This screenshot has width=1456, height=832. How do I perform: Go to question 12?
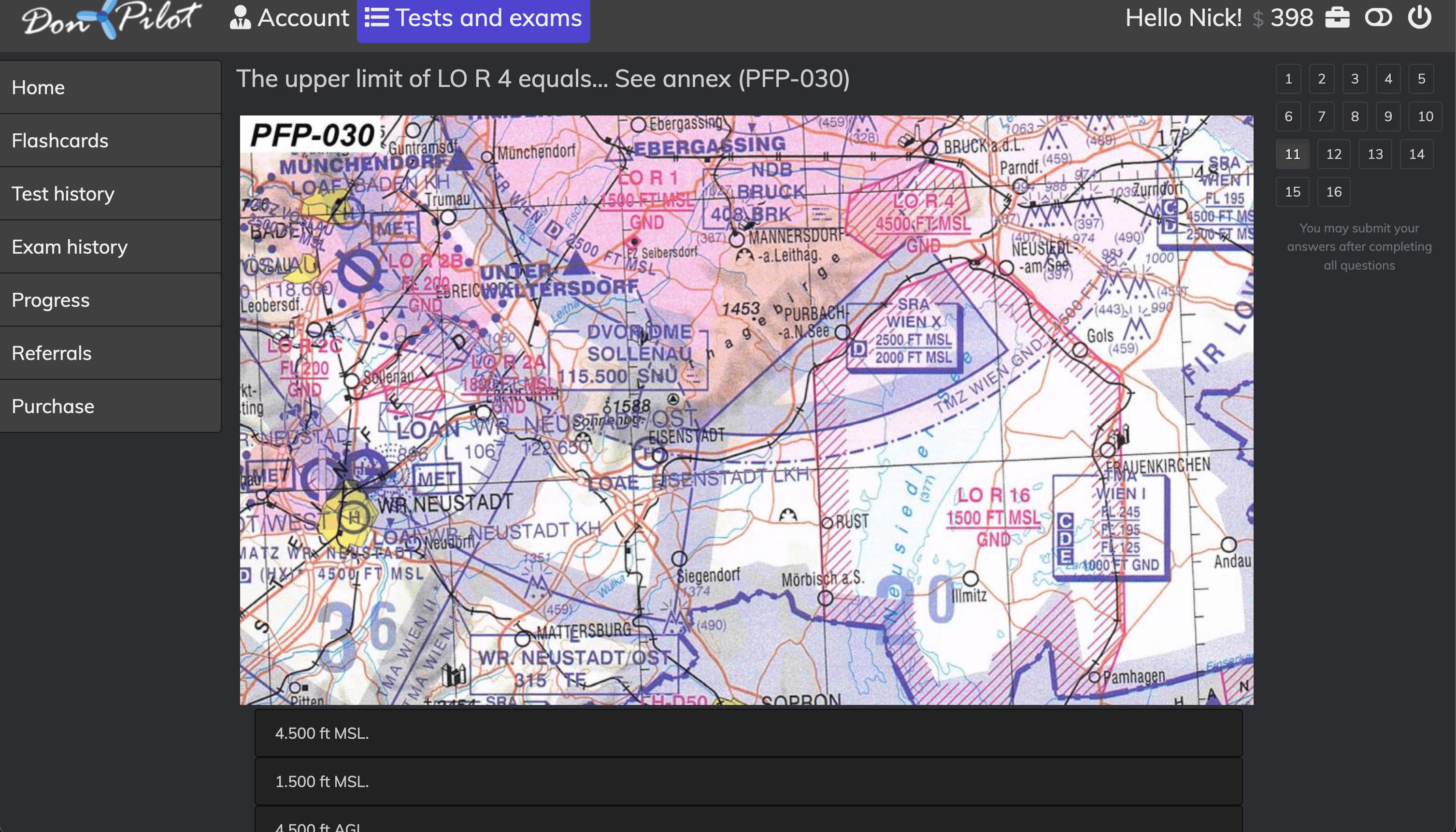(1333, 154)
